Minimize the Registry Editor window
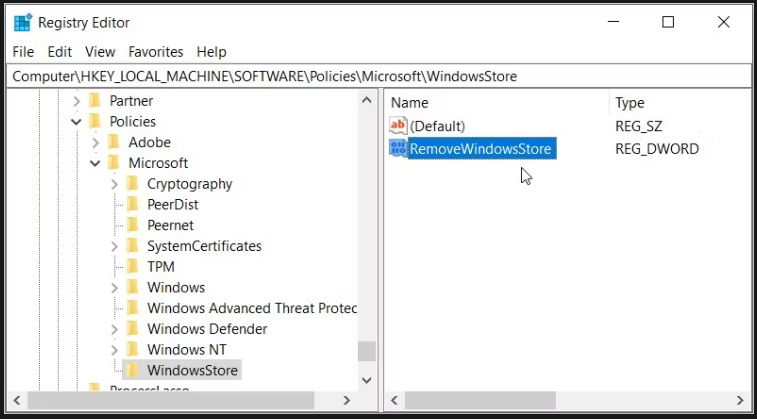 pos(613,22)
